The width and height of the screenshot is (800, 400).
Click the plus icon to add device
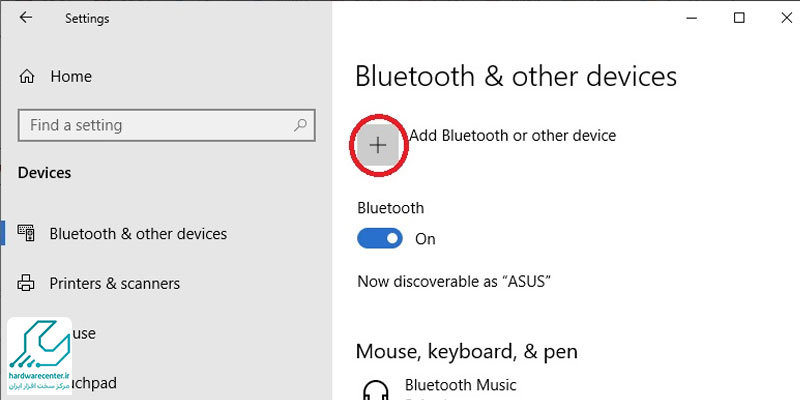[378, 146]
